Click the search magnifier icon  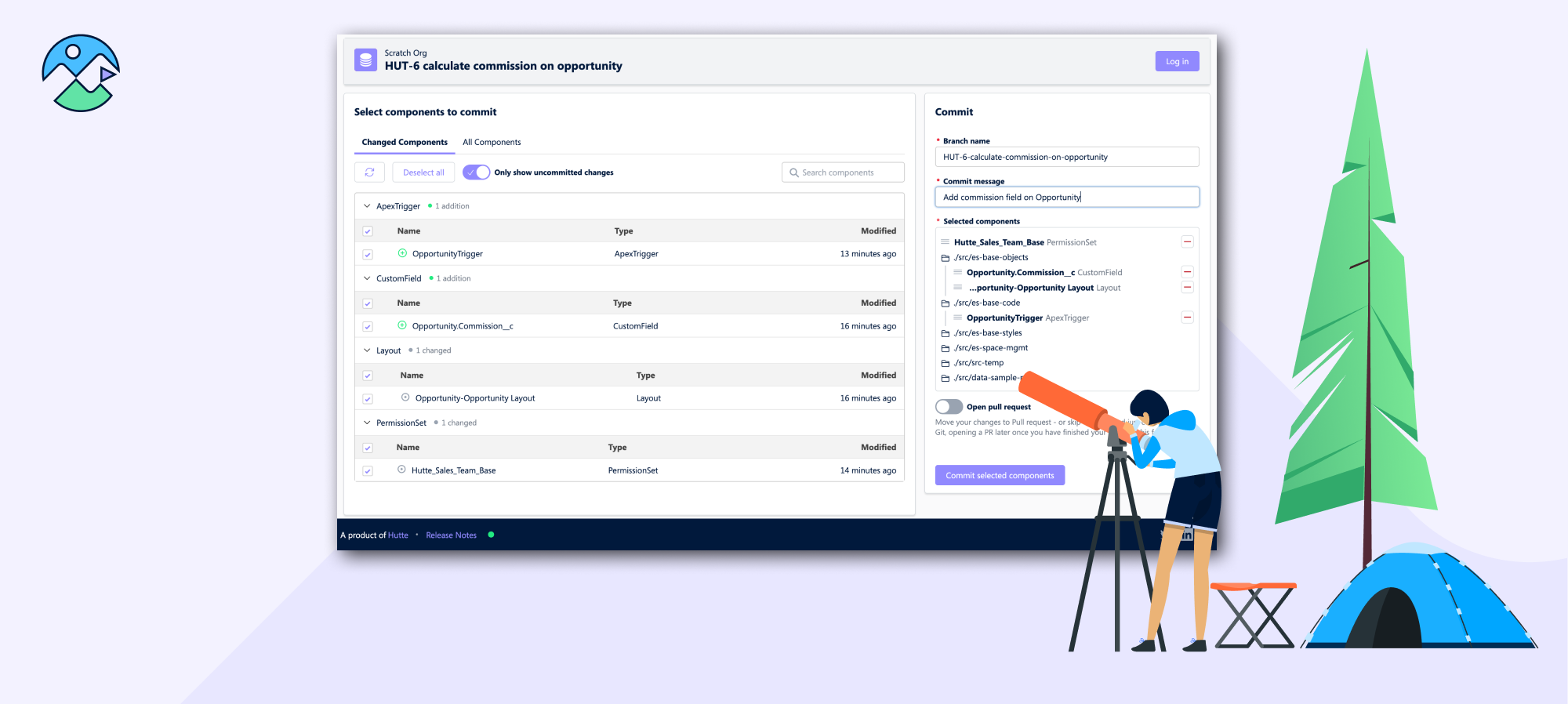pos(794,172)
